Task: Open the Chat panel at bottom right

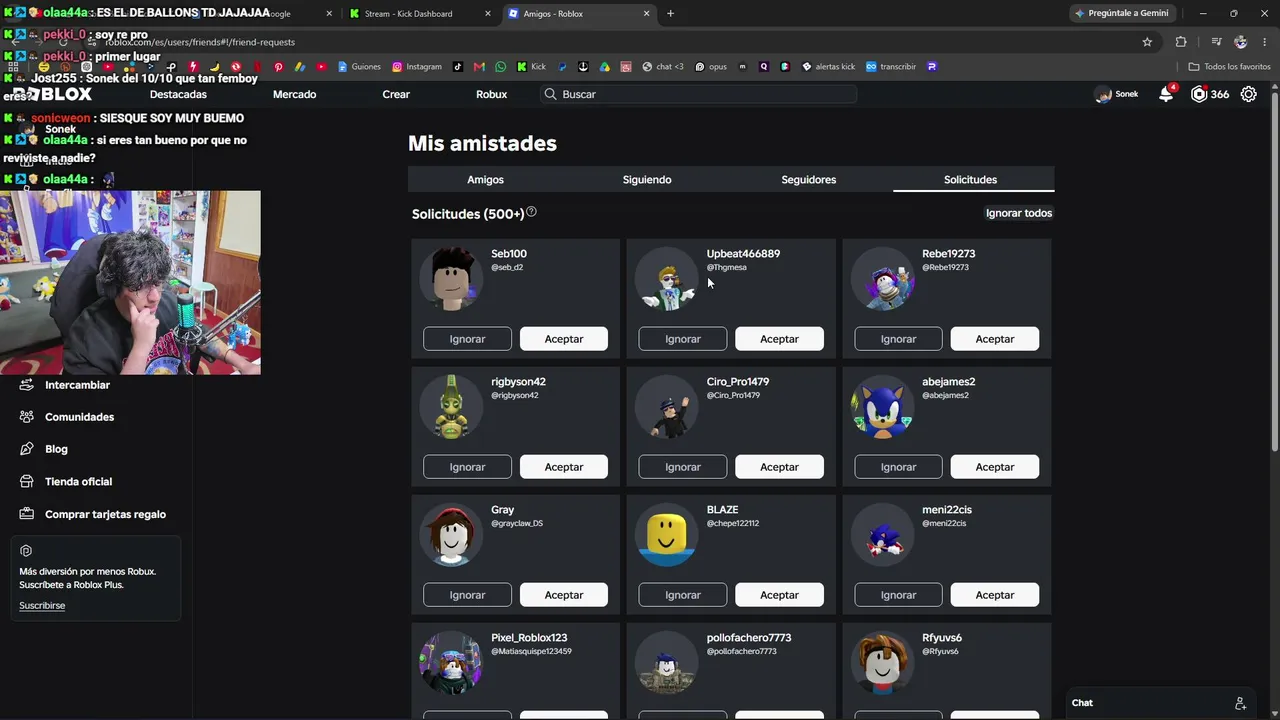Action: pyautogui.click(x=1160, y=703)
